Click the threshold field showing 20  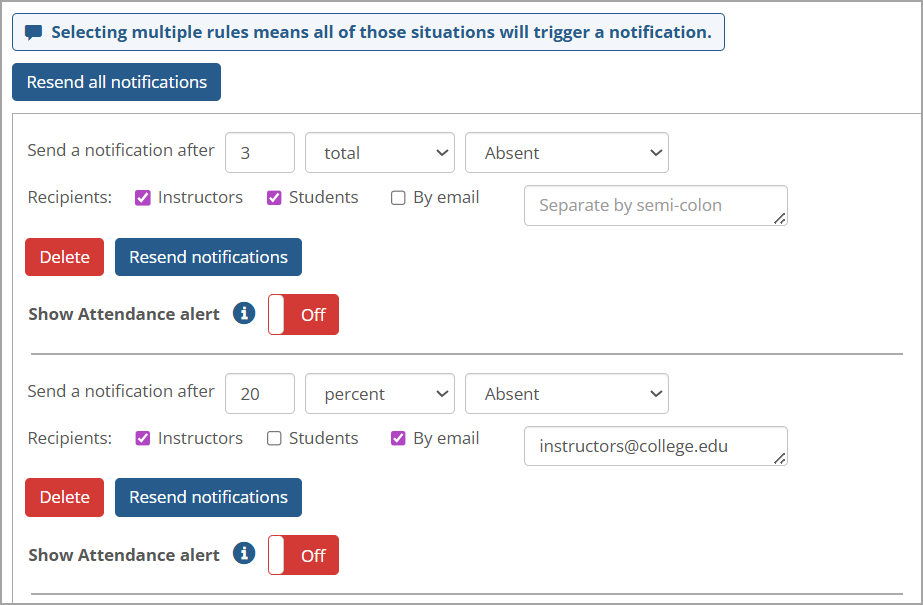[259, 394]
